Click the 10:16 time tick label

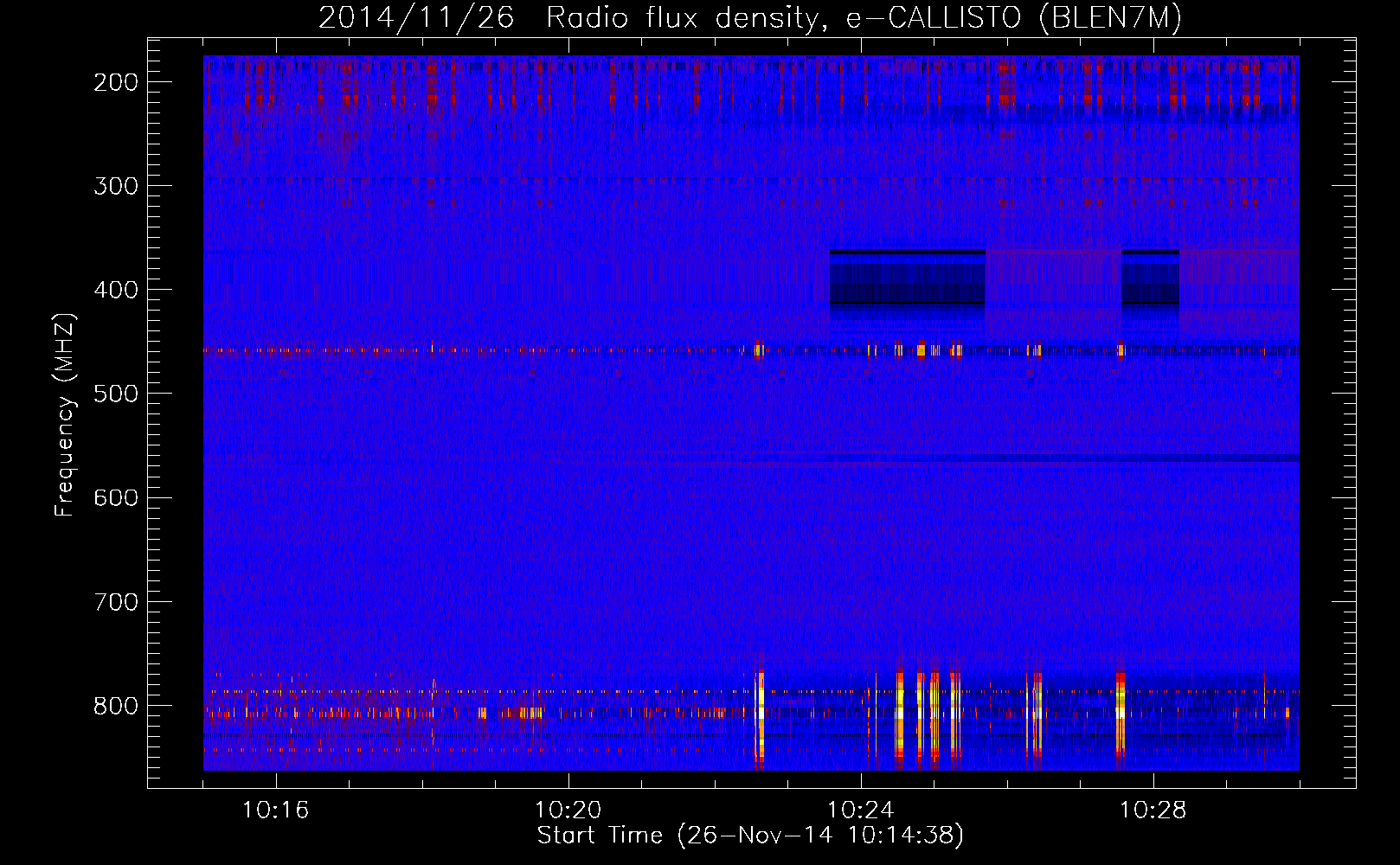click(276, 811)
